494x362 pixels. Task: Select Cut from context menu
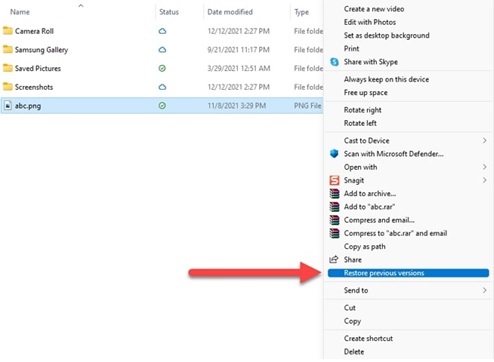click(350, 308)
